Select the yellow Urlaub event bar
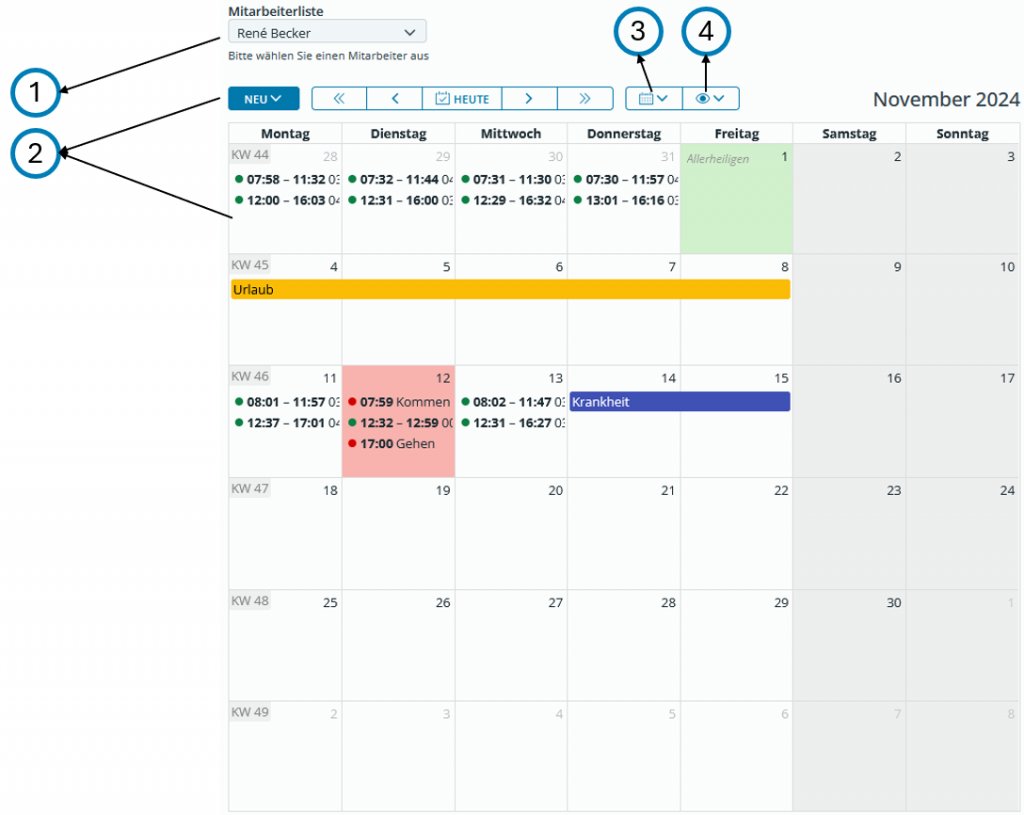1024x815 pixels. click(510, 289)
